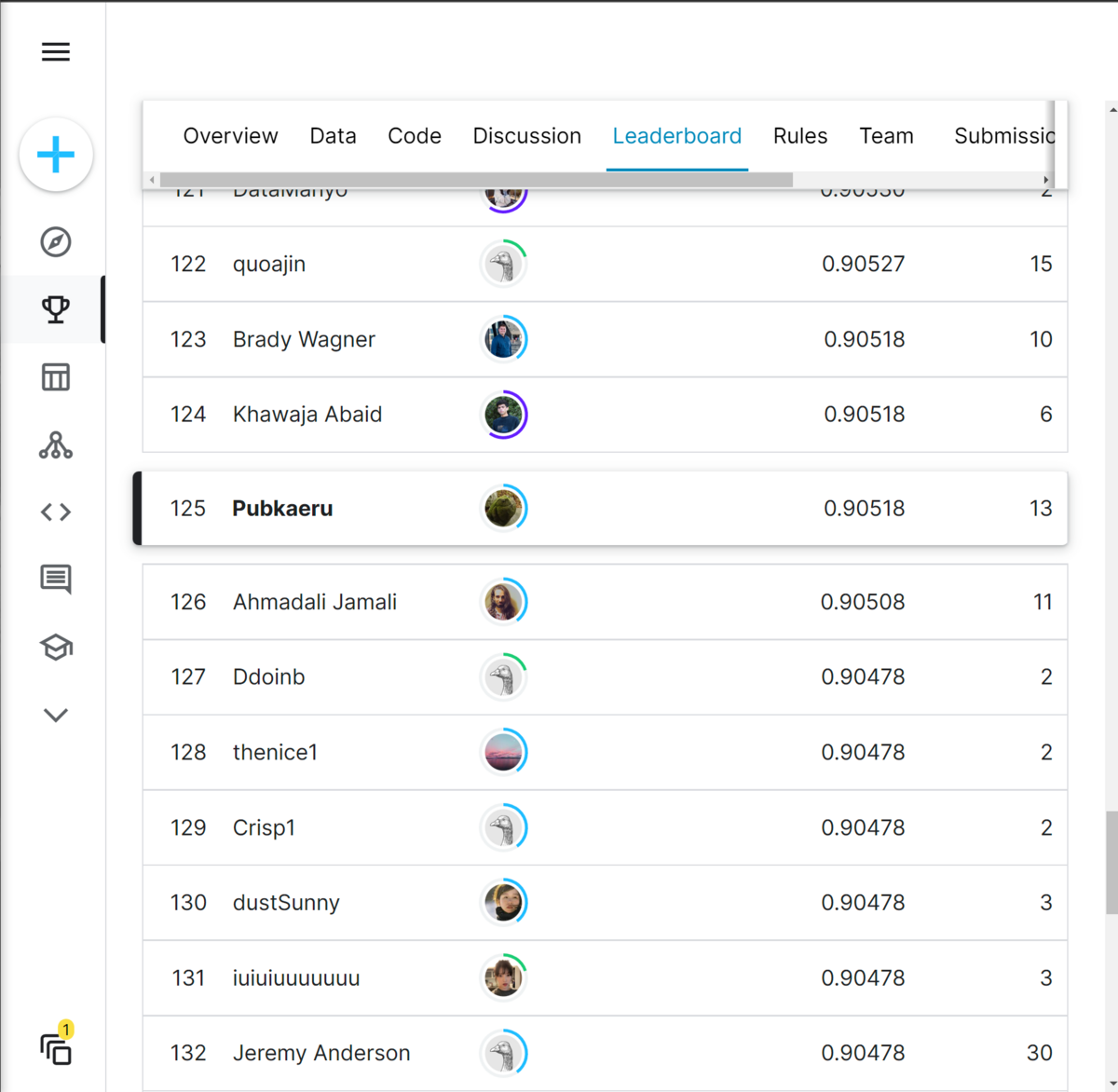Open the Learn graduation cap icon

pyautogui.click(x=55, y=647)
